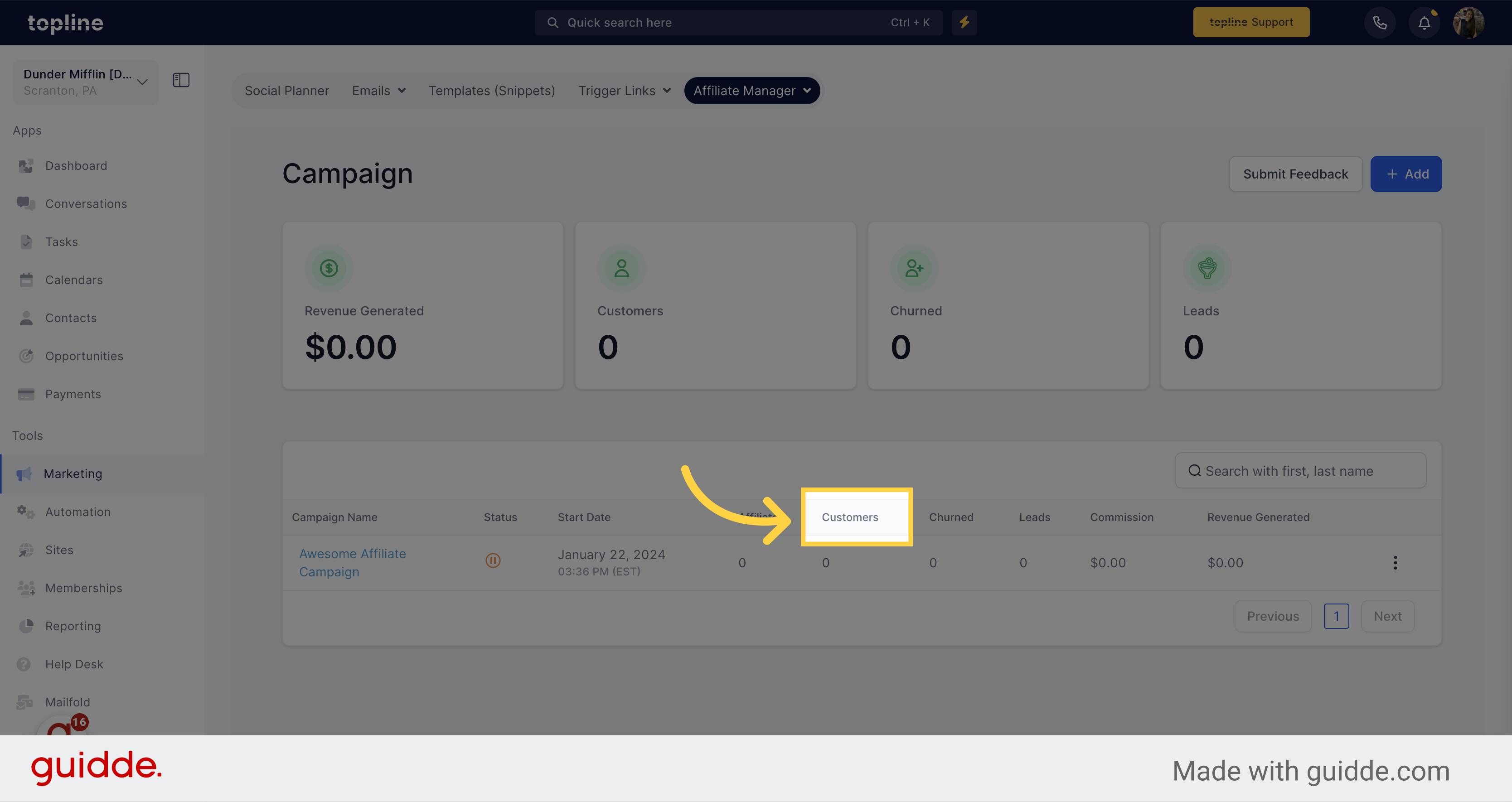The image size is (1512, 802).
Task: Expand the Emails dropdown
Action: point(378,91)
